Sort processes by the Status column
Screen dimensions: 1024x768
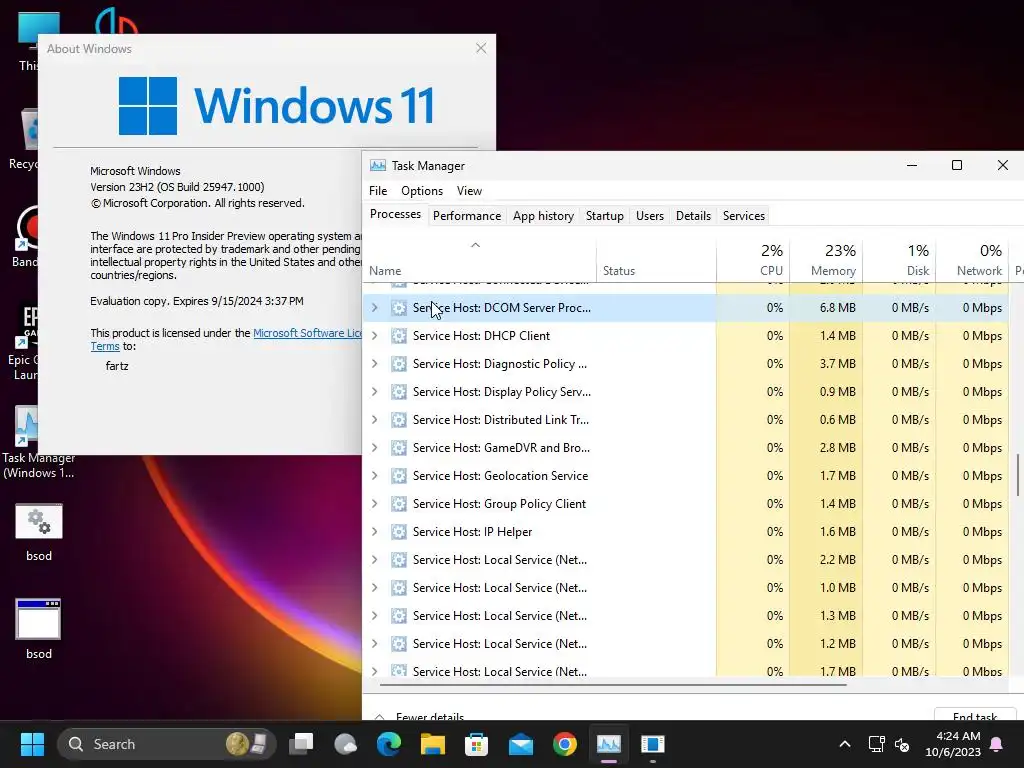coord(656,260)
